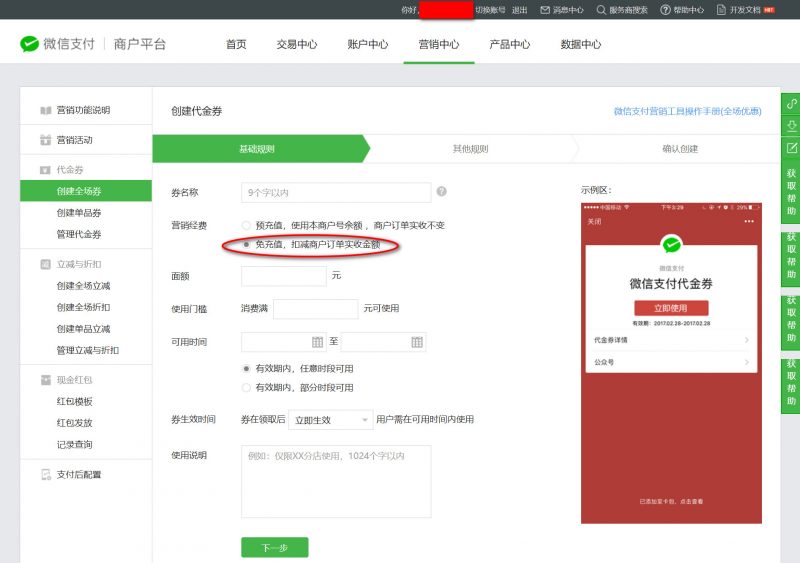Open 营销中心 nav tab

[x=439, y=44]
